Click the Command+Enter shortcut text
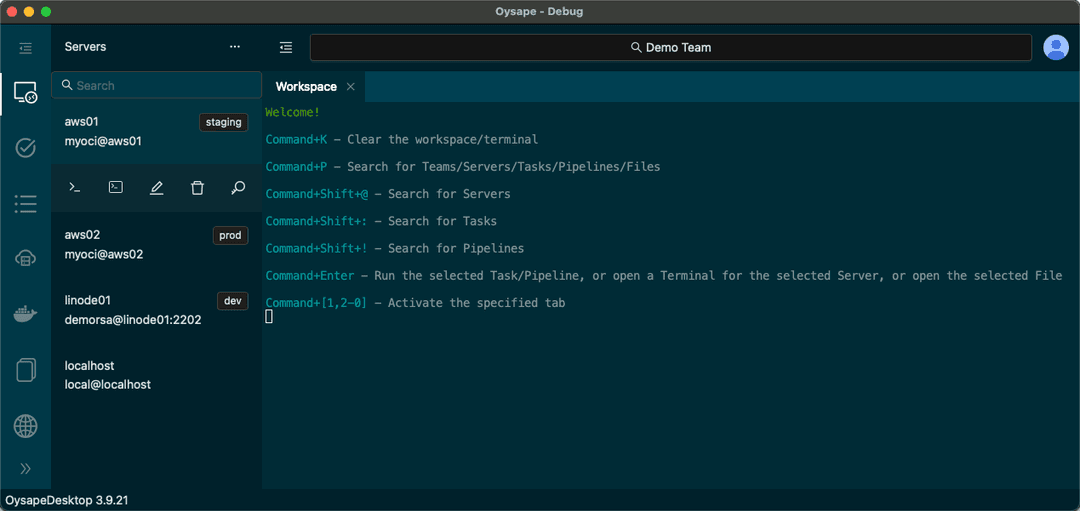The height and width of the screenshot is (511, 1080). (310, 275)
